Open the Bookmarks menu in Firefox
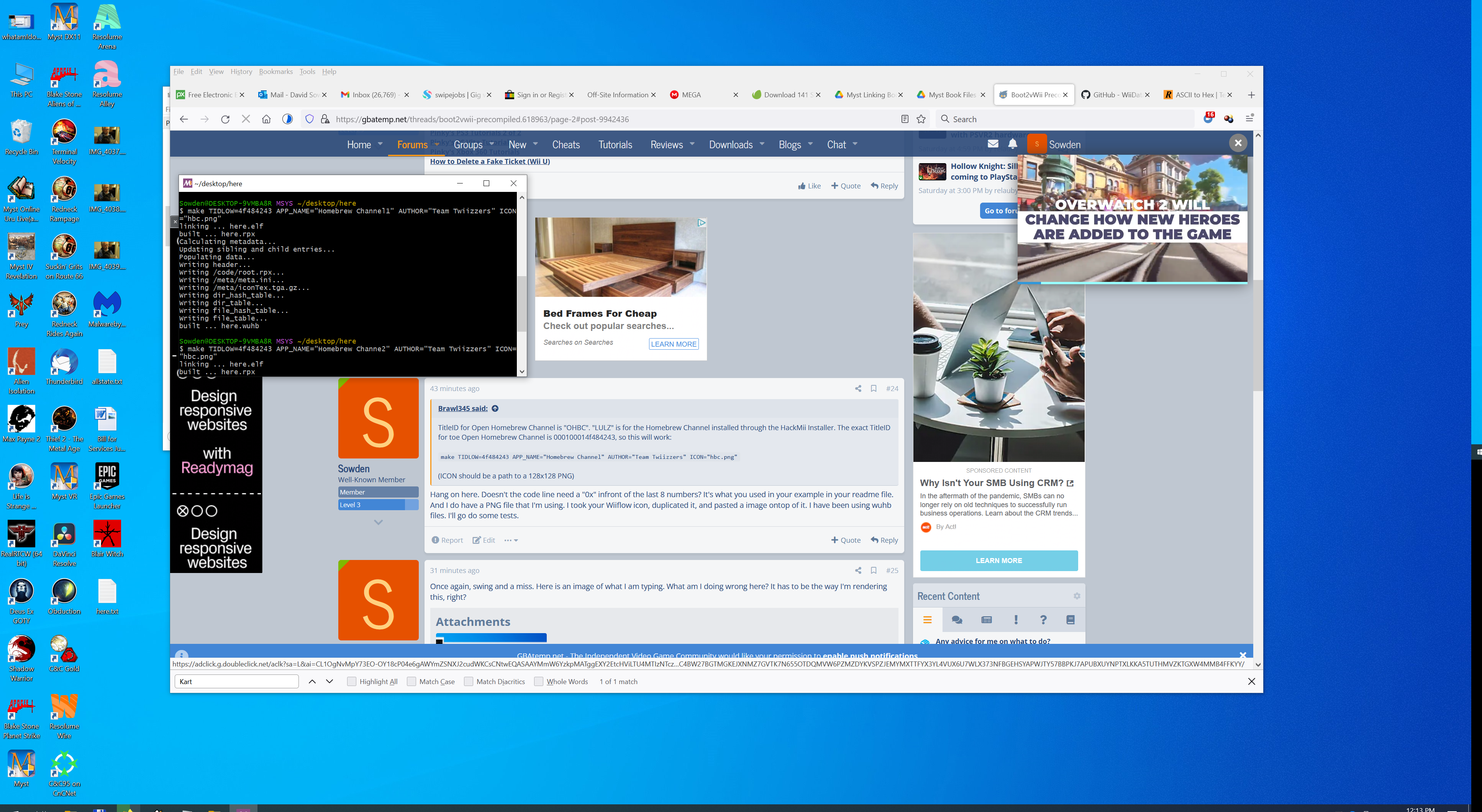 coord(275,71)
